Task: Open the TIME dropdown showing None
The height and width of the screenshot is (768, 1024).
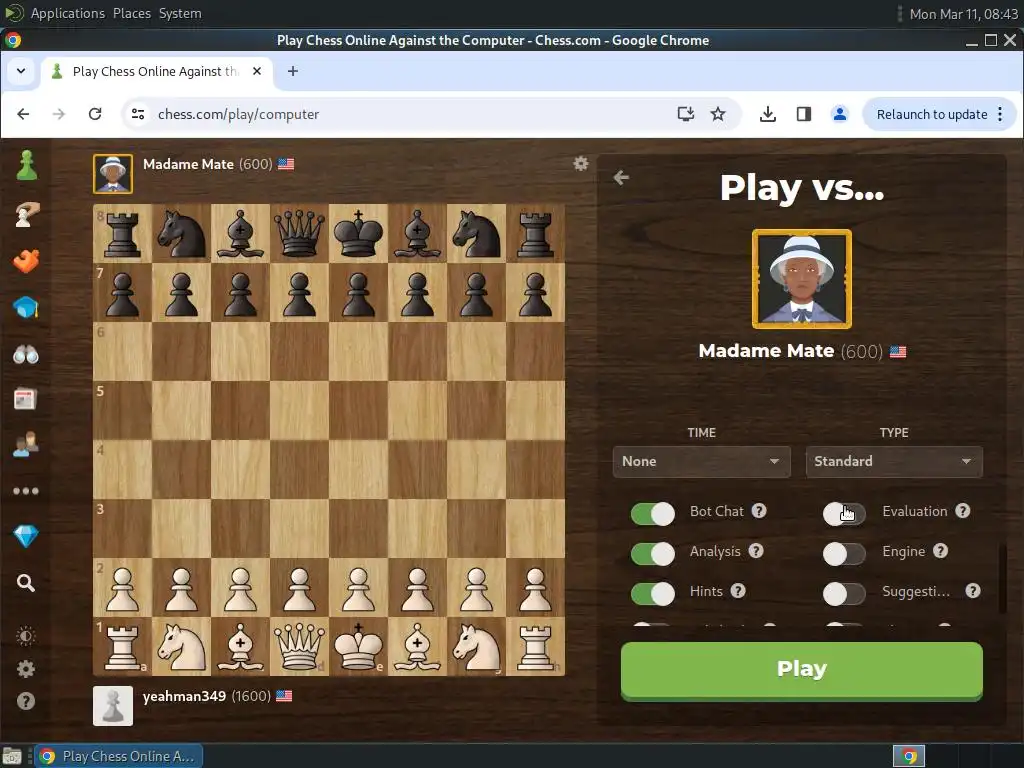Action: 701,462
